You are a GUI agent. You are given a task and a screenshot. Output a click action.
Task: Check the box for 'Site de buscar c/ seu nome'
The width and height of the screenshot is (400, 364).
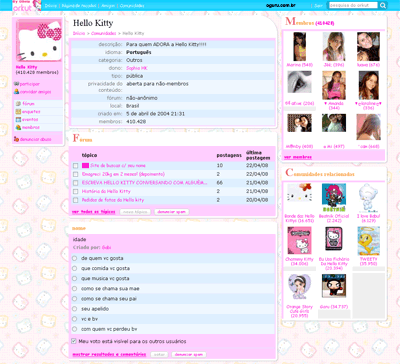pos(76,166)
